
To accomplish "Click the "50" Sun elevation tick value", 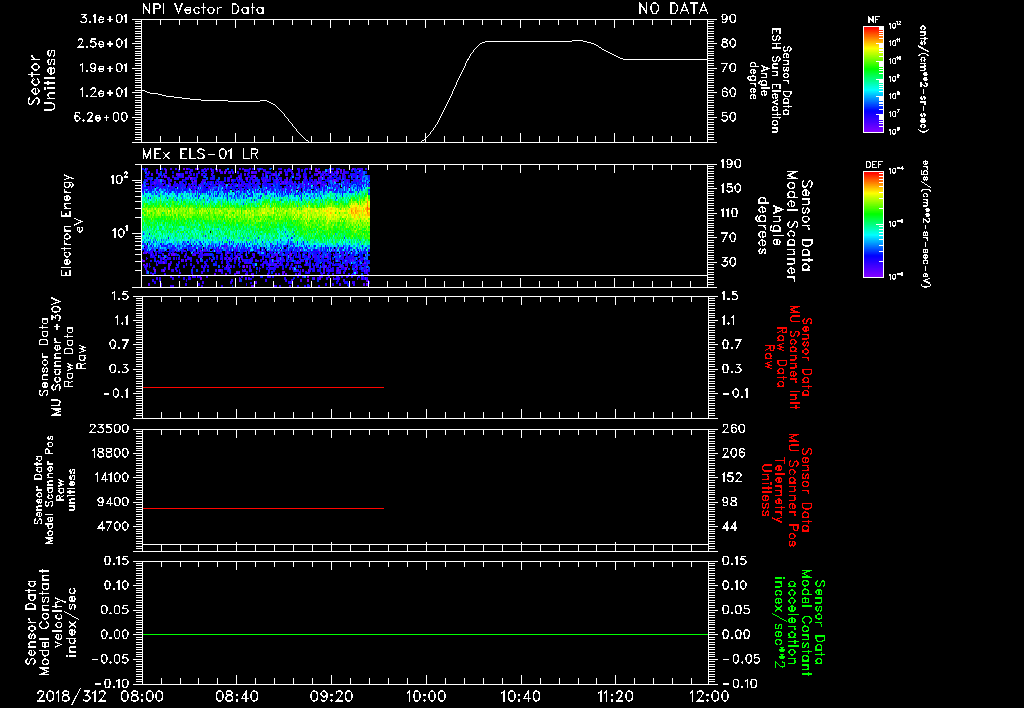I will point(729,117).
